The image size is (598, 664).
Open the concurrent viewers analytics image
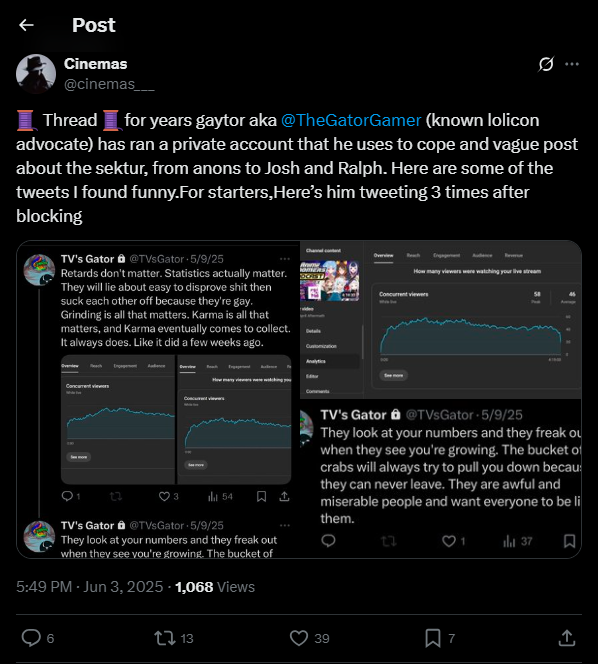(x=440, y=320)
